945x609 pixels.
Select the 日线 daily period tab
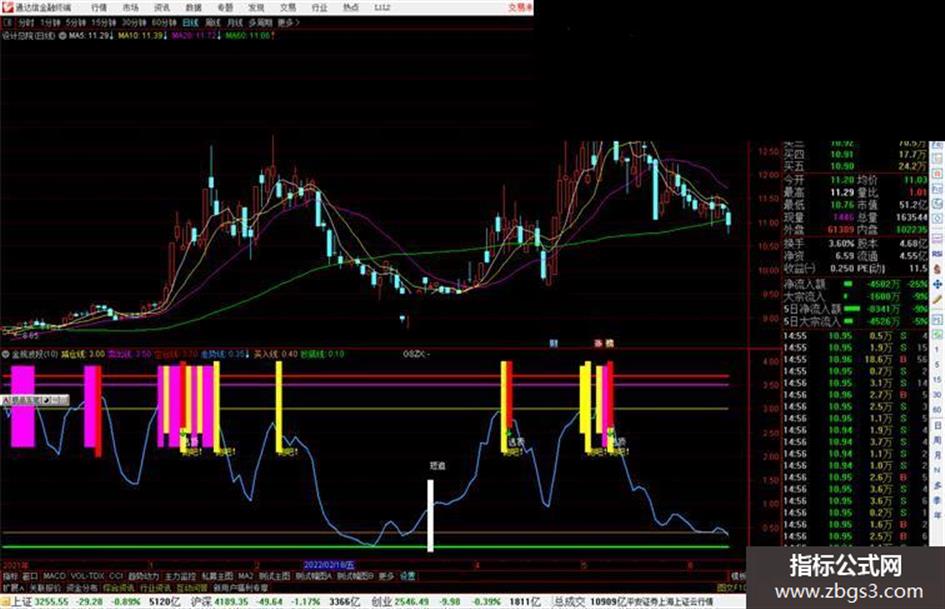[190, 22]
